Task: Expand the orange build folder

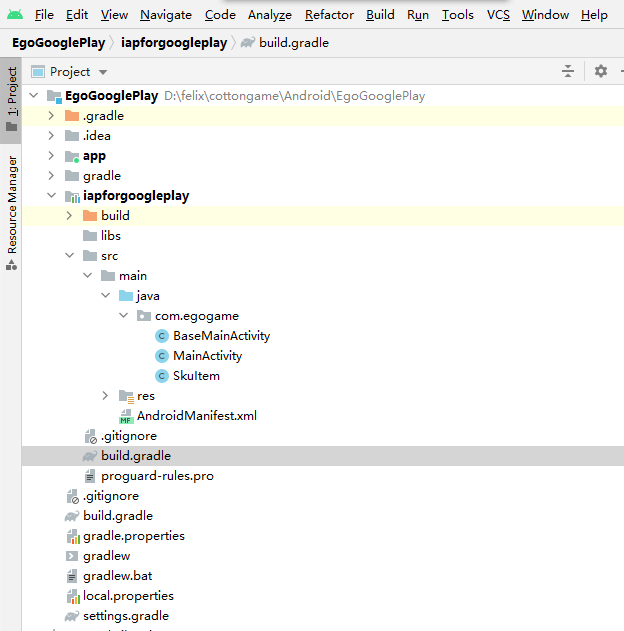Action: (69, 216)
